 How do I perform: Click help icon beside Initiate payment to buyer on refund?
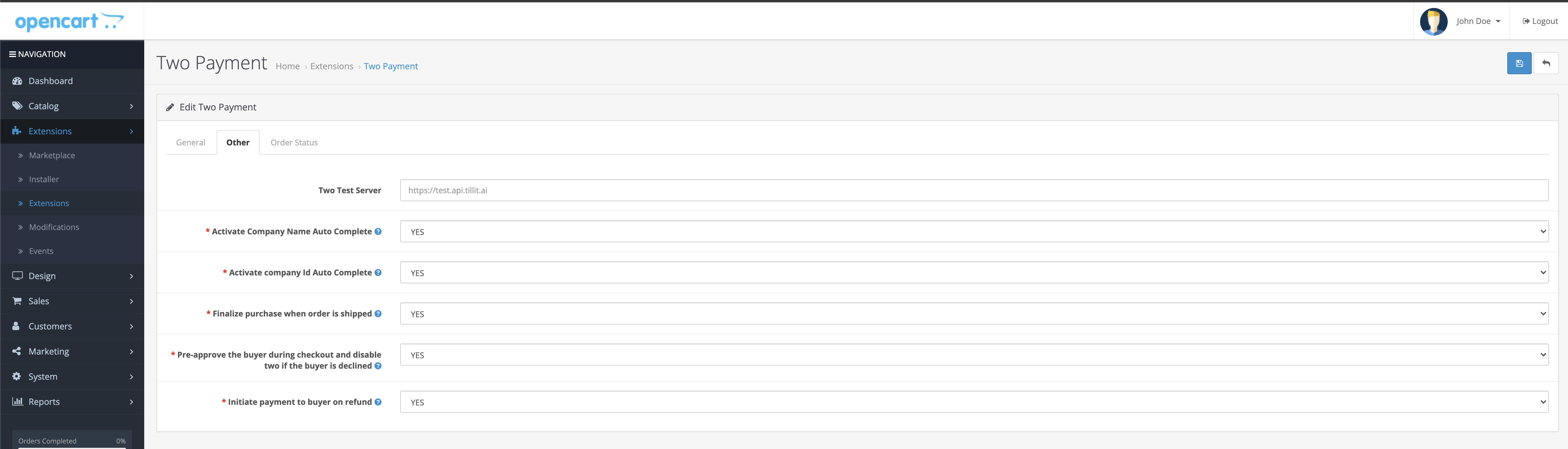pyautogui.click(x=378, y=401)
